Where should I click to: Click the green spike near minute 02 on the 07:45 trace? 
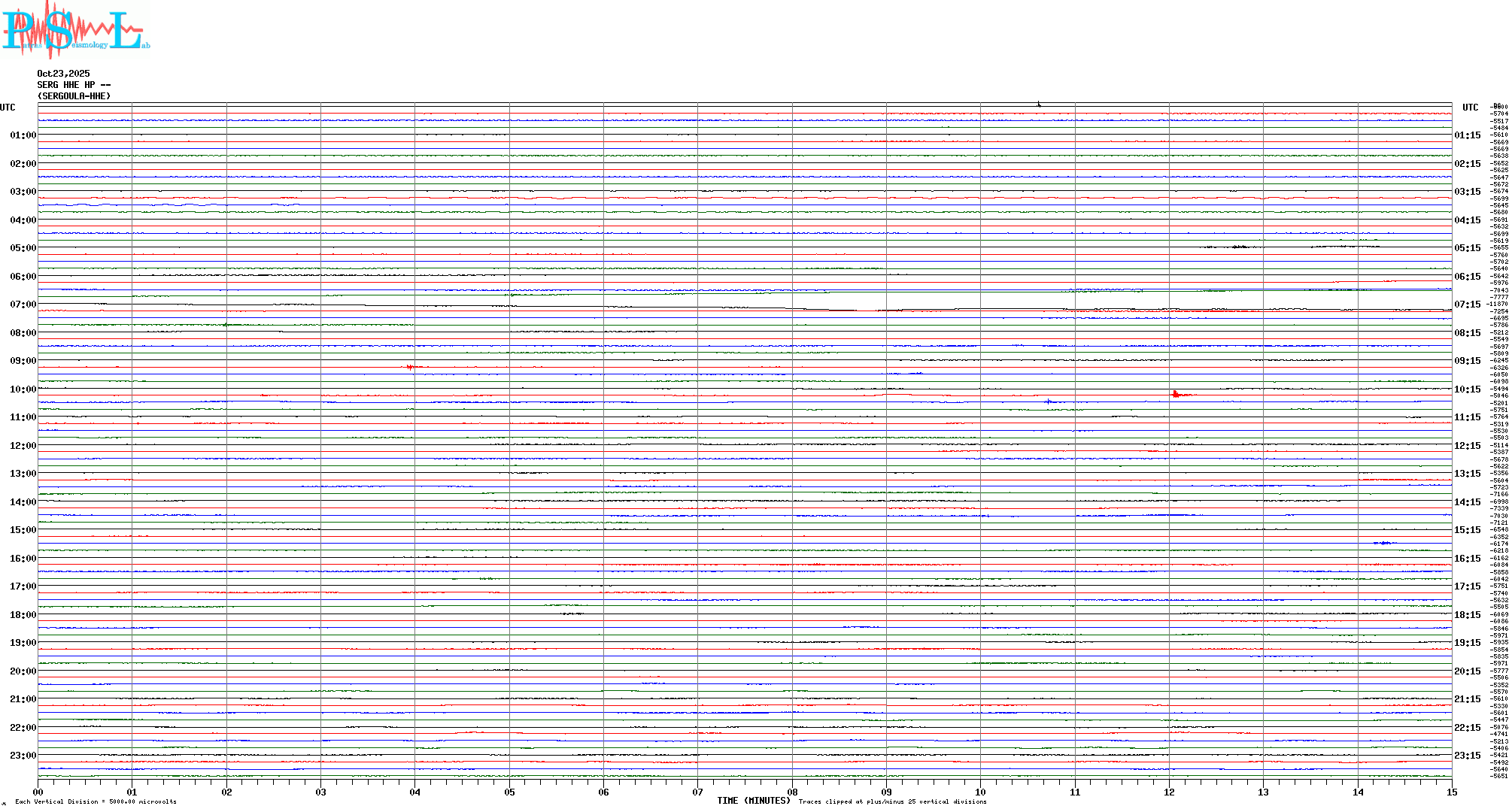(226, 324)
